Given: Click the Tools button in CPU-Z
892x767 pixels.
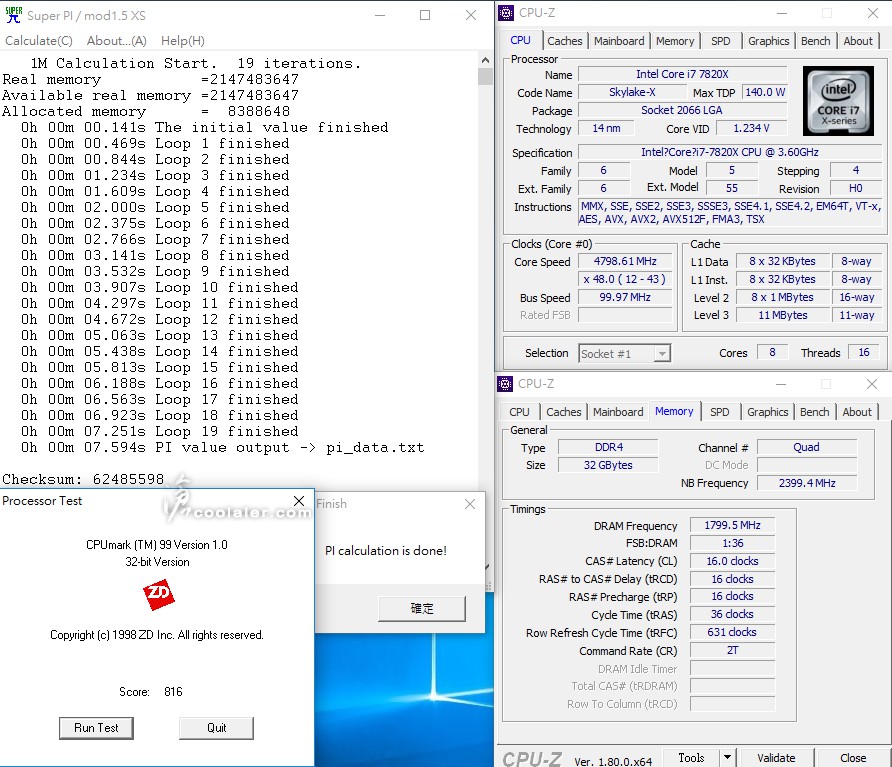Looking at the screenshot, I should [691, 757].
